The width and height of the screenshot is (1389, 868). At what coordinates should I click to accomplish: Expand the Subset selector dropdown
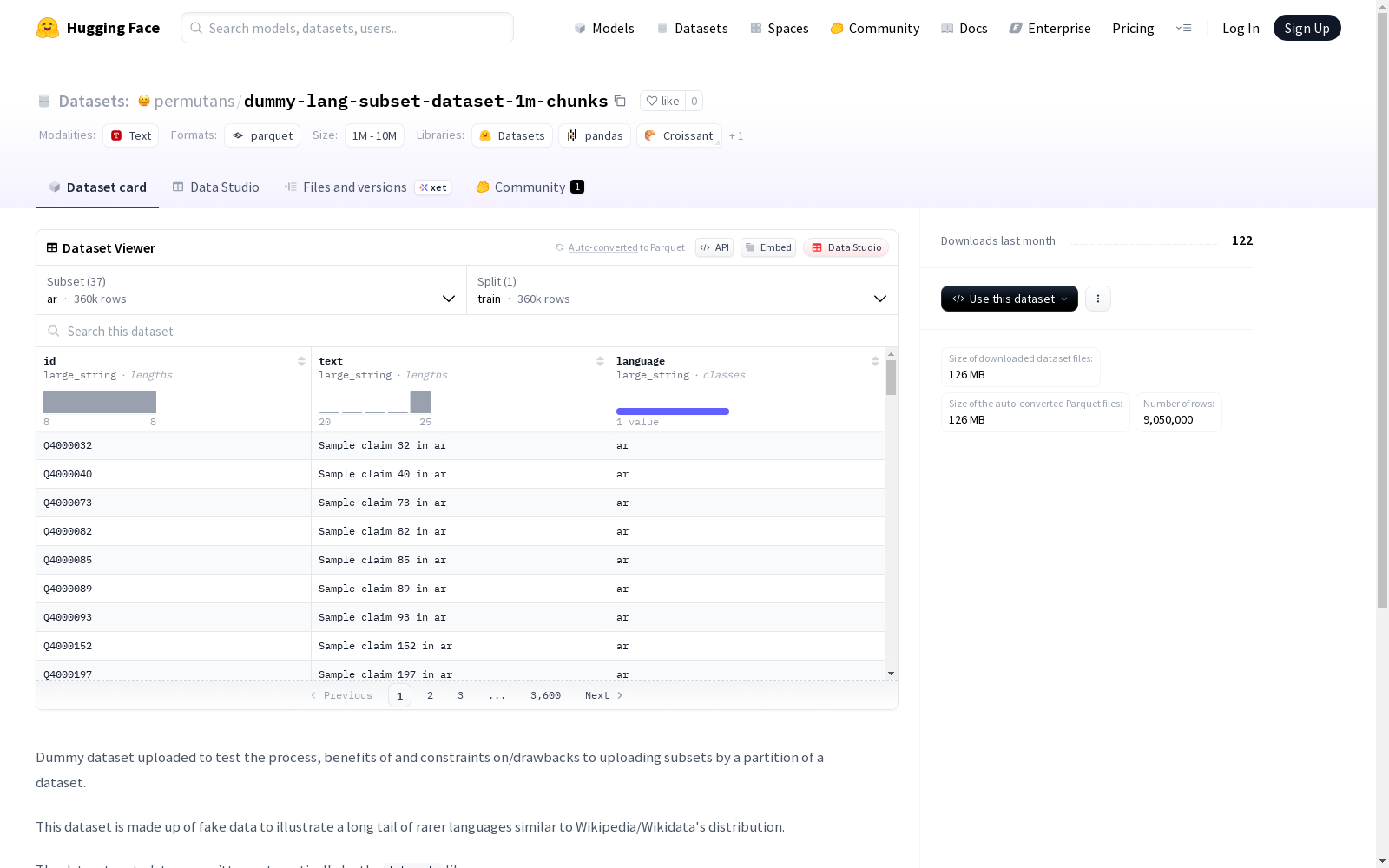(252, 290)
